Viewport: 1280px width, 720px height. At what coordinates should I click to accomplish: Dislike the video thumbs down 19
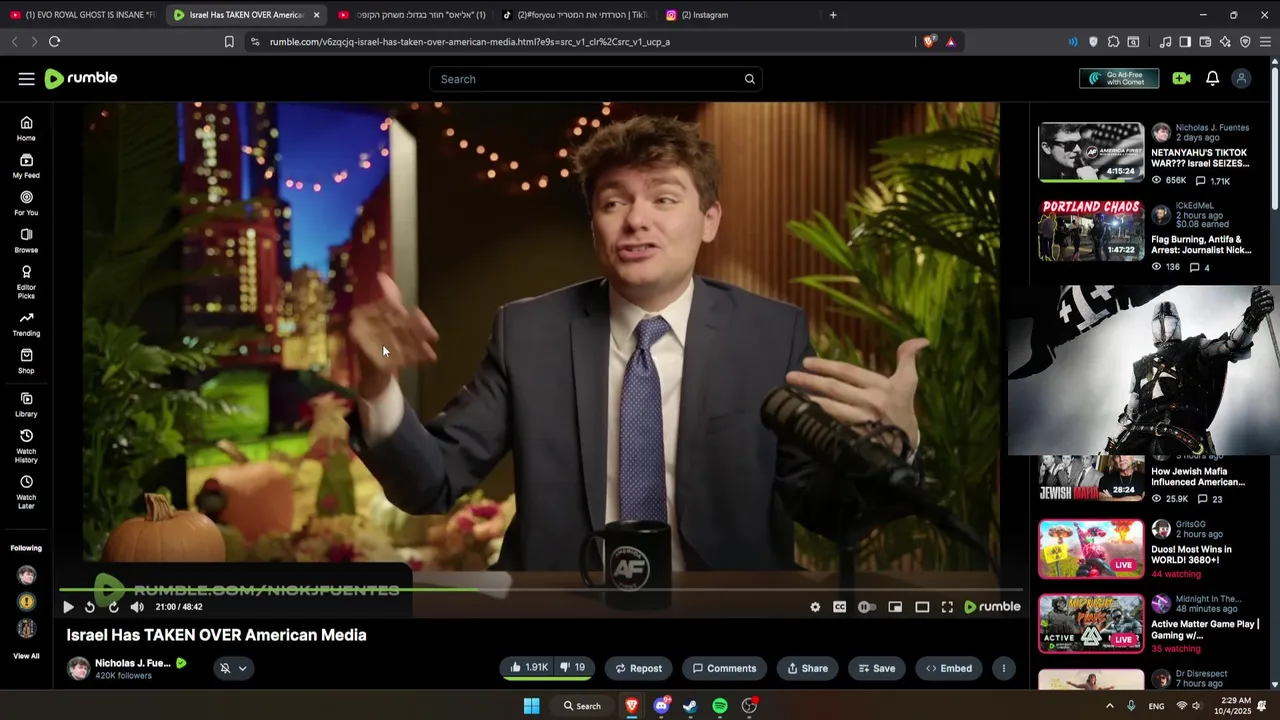point(573,668)
